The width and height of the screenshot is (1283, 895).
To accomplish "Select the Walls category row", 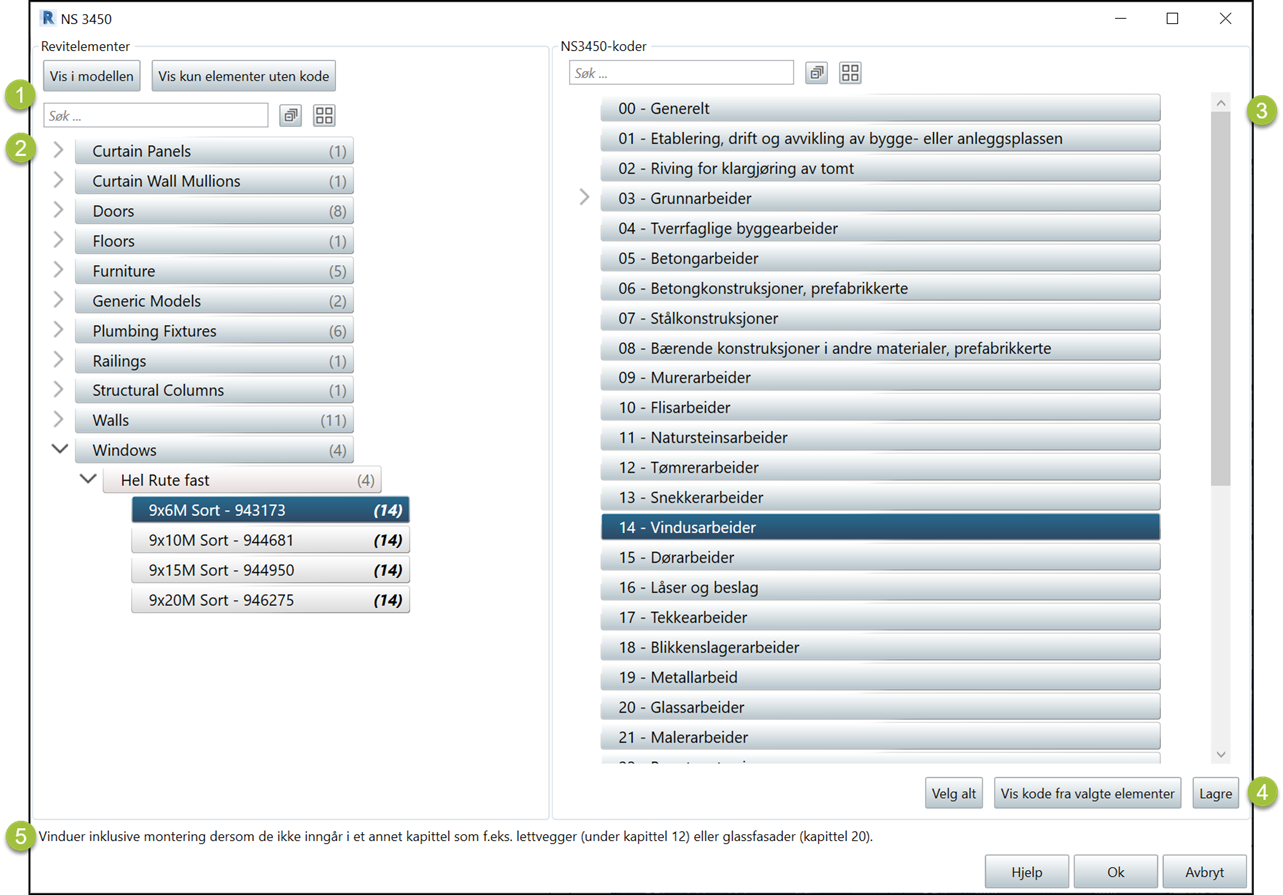I will [x=214, y=420].
